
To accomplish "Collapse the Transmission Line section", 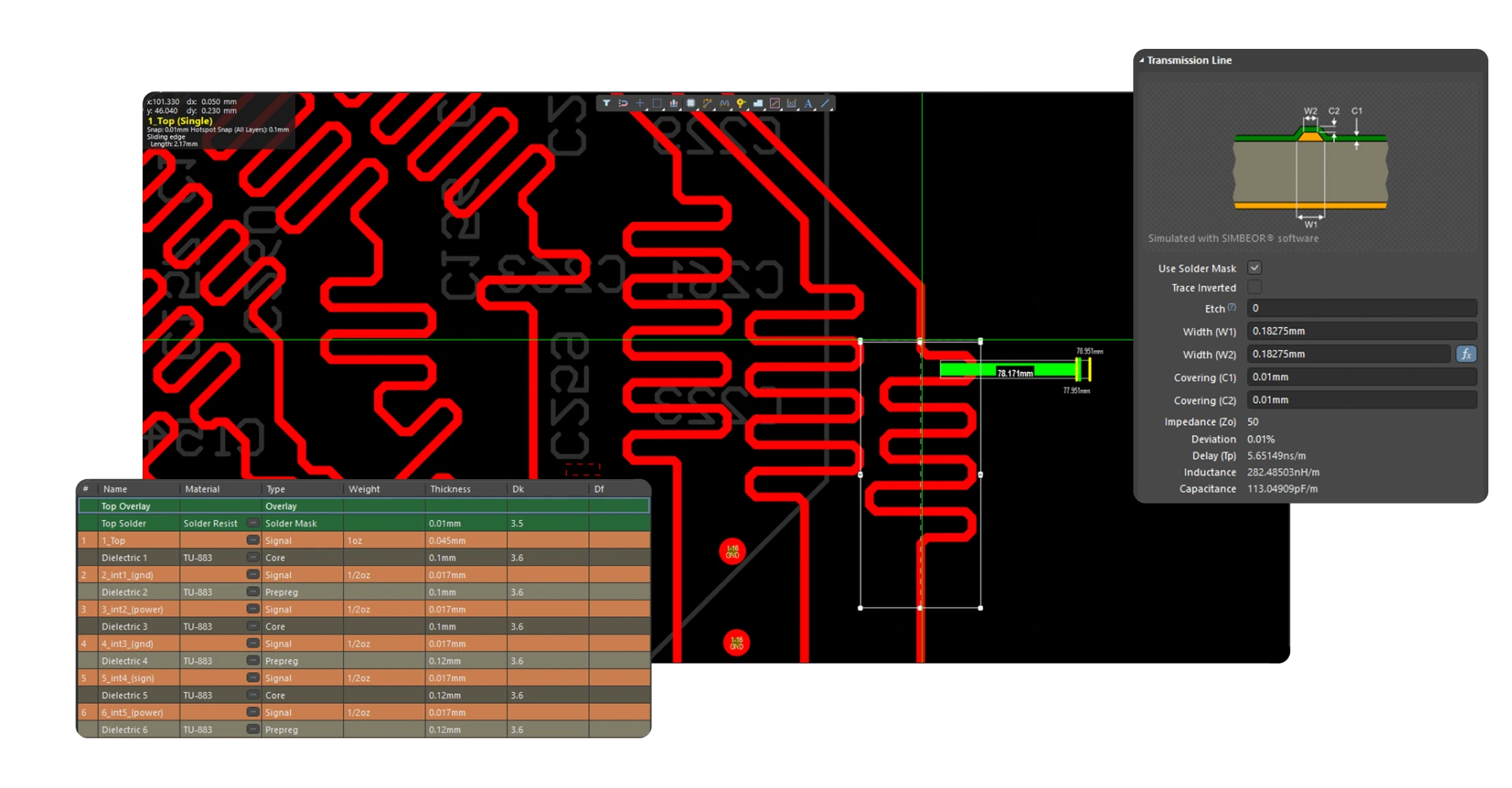I will click(1141, 60).
